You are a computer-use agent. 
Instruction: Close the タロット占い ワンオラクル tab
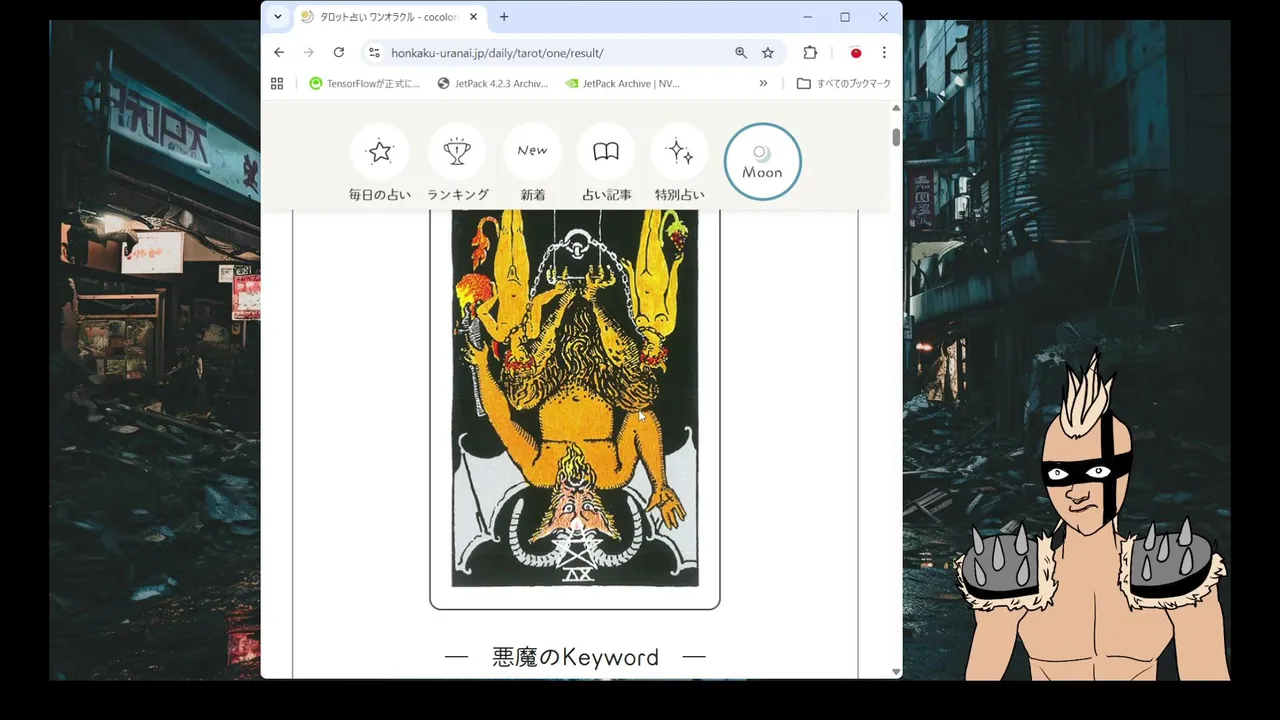click(473, 17)
